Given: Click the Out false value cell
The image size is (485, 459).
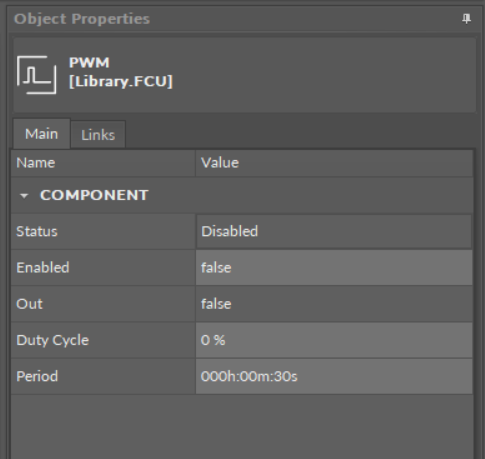Looking at the screenshot, I should (x=334, y=304).
